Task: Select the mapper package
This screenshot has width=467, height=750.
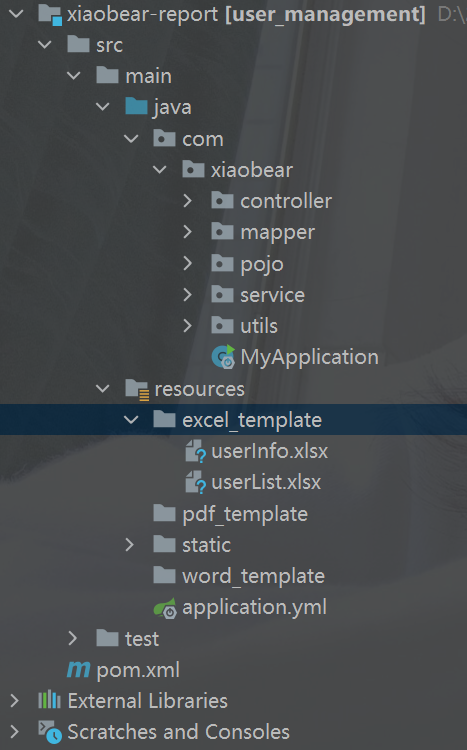Action: click(278, 232)
